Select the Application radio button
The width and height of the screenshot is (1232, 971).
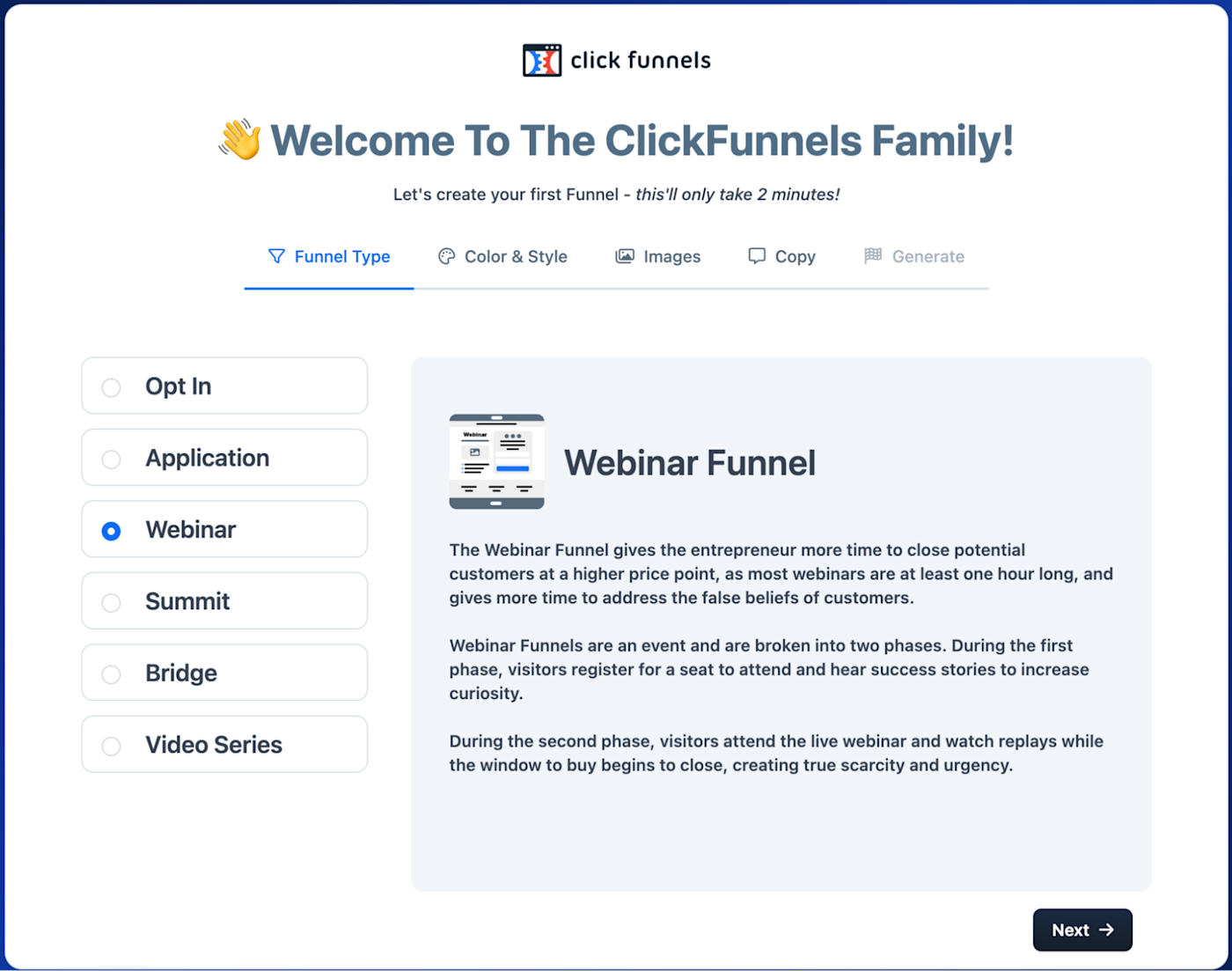click(111, 459)
